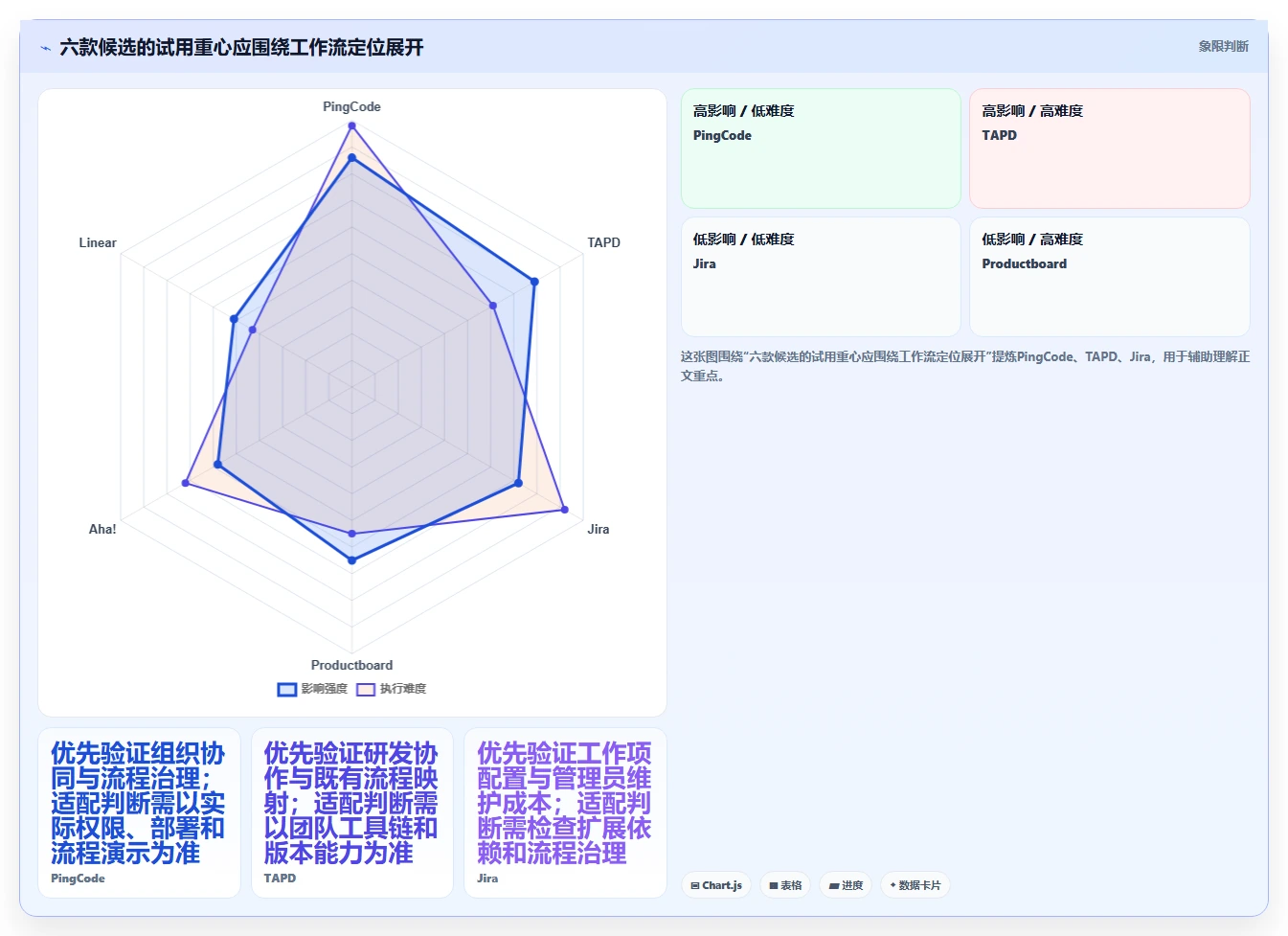Click the 影响强度 data point on the Productboard axis
This screenshot has width=1288, height=936.
[351, 560]
